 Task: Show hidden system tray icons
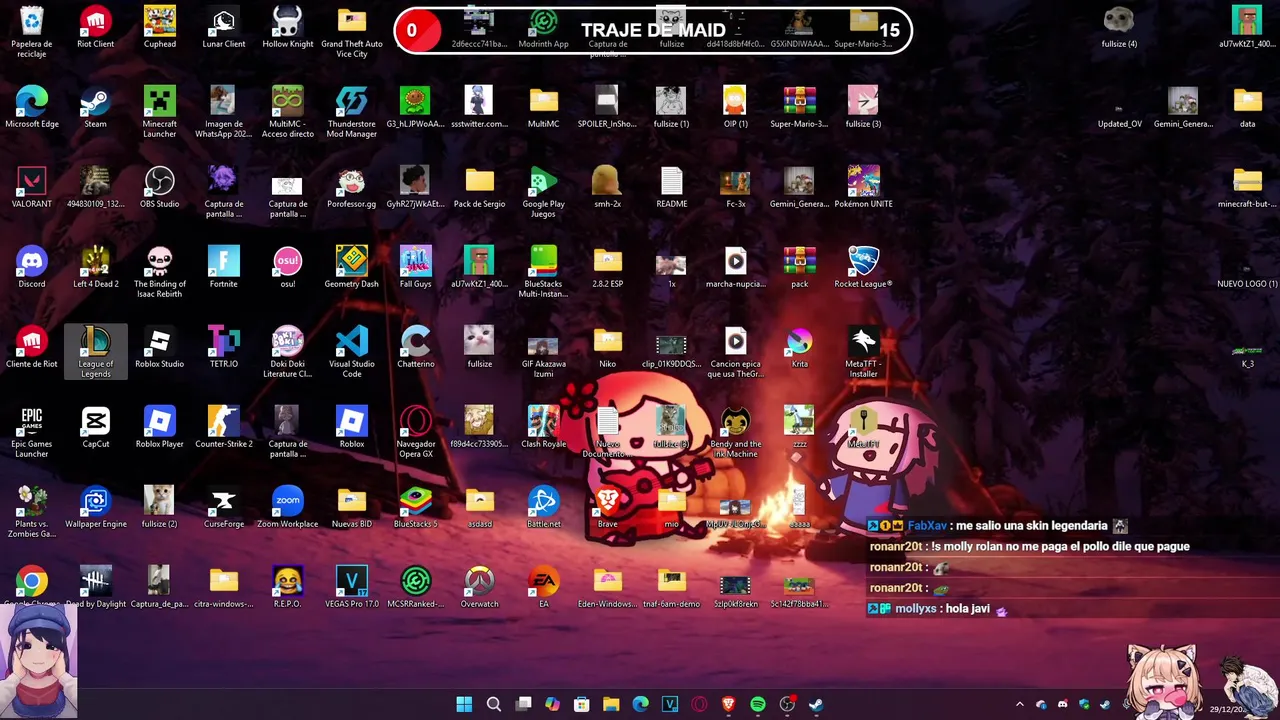click(1020, 705)
